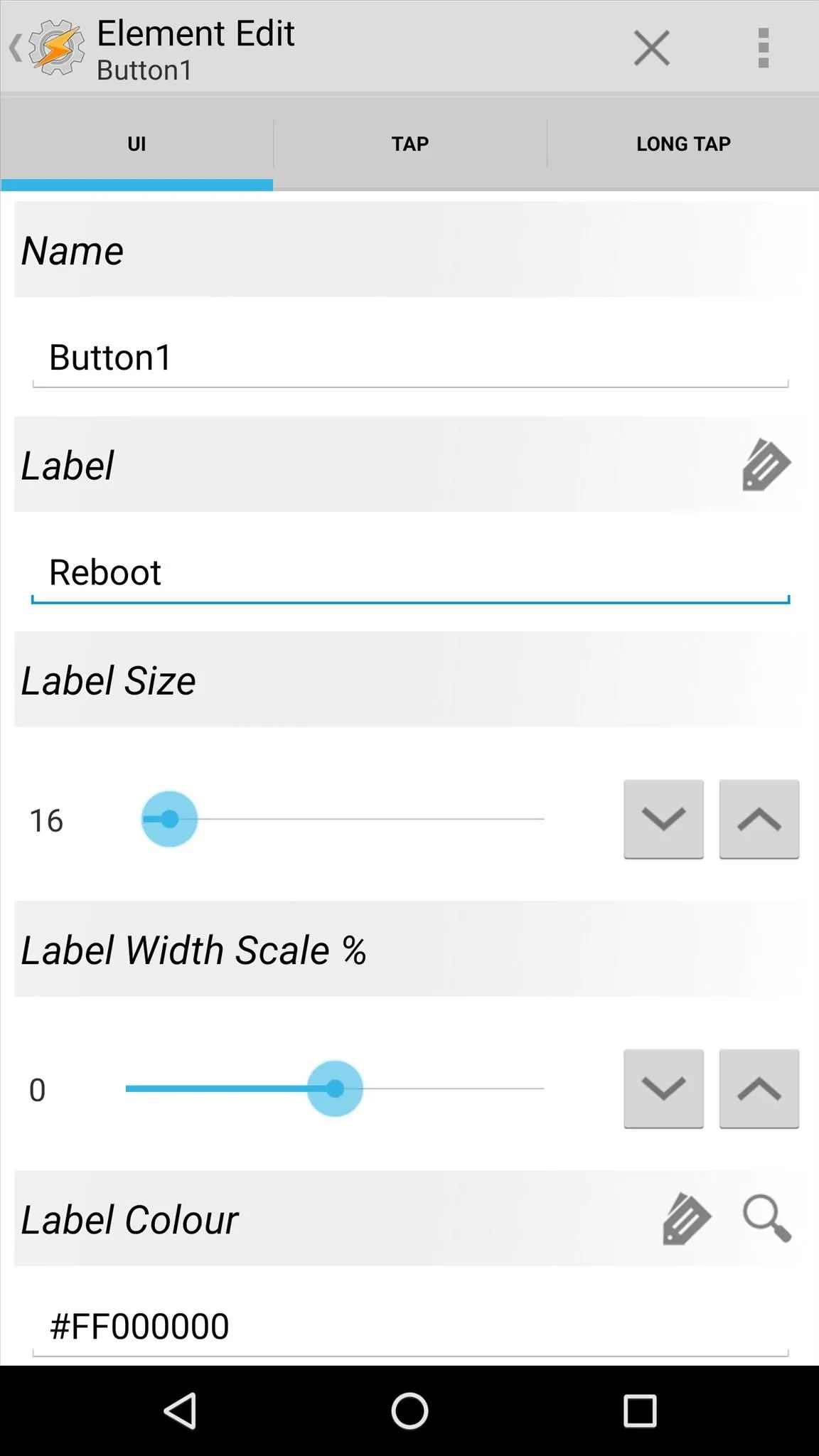This screenshot has width=819, height=1456.
Task: Increase Label Size with up chevron
Action: 759,819
